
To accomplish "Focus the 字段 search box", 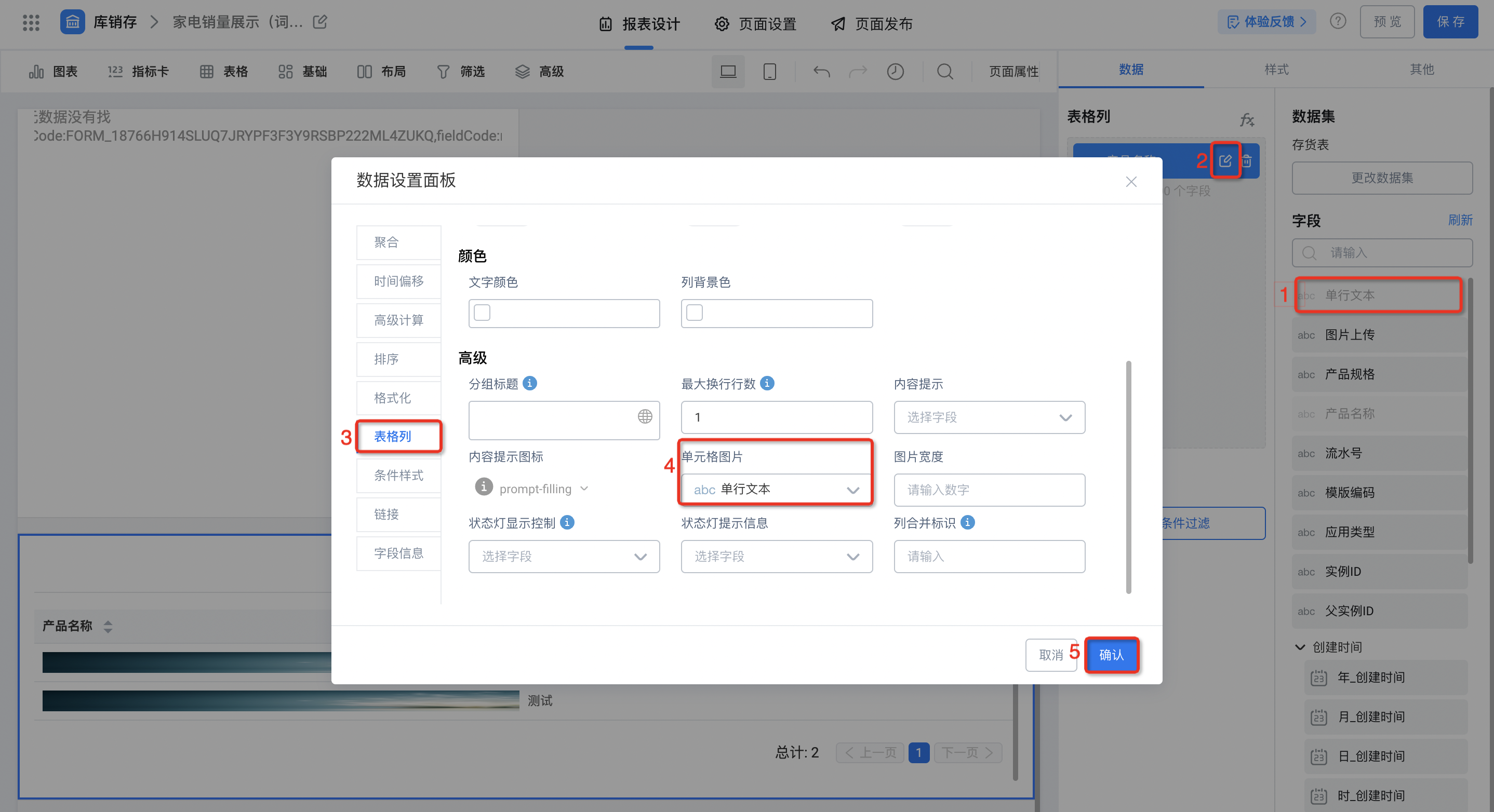I will click(x=1382, y=253).
